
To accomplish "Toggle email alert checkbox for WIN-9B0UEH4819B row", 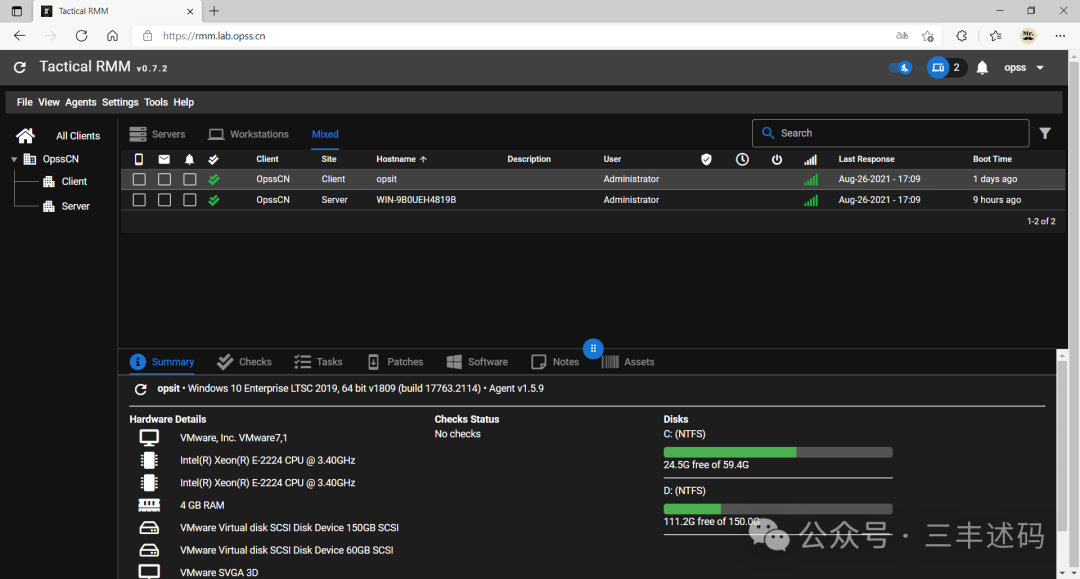I will [x=164, y=200].
